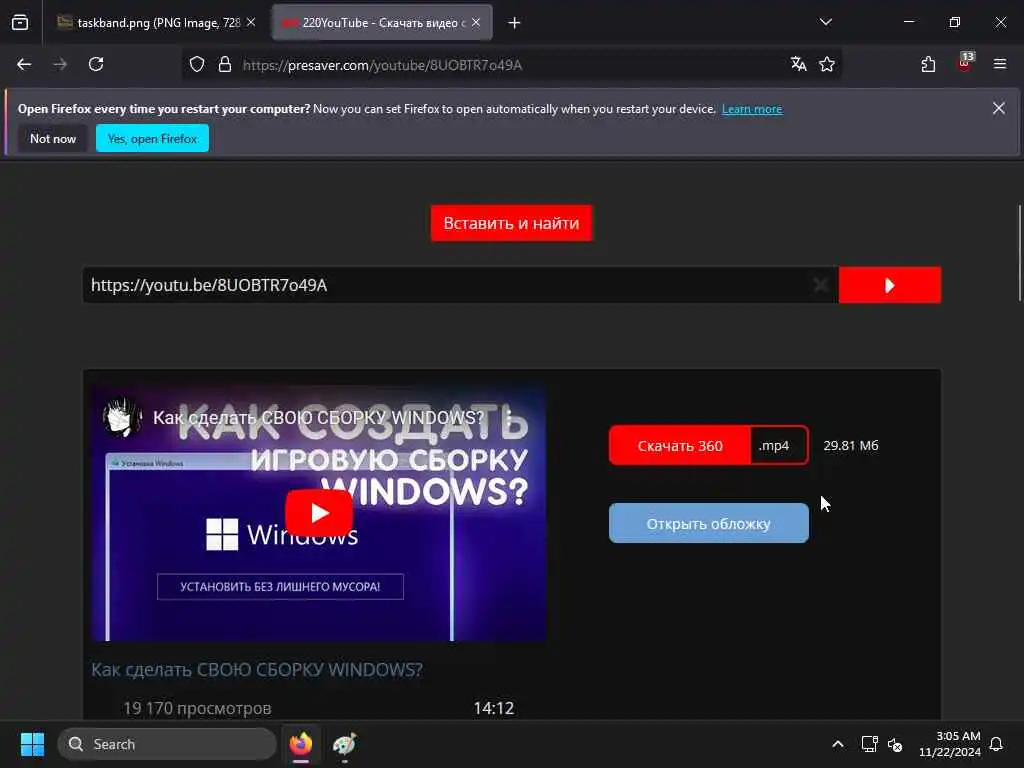This screenshot has height=768, width=1024.
Task: Click the Вставить и найти button
Action: [x=511, y=223]
